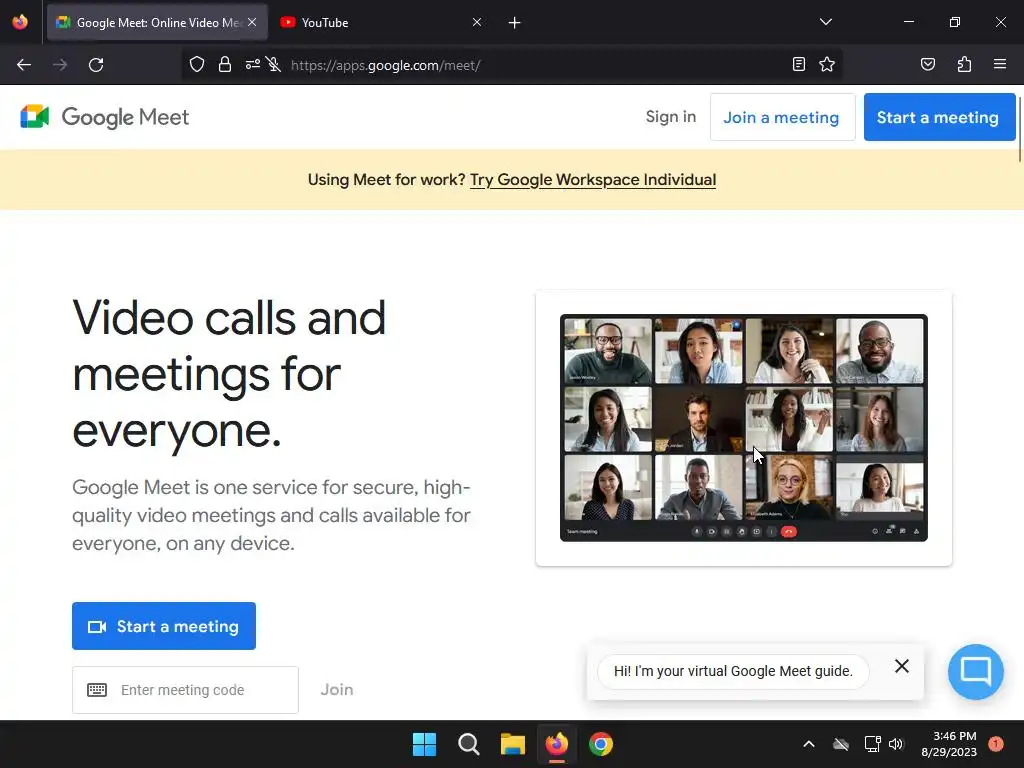Expand the list all tabs dropdown arrow

tap(825, 22)
